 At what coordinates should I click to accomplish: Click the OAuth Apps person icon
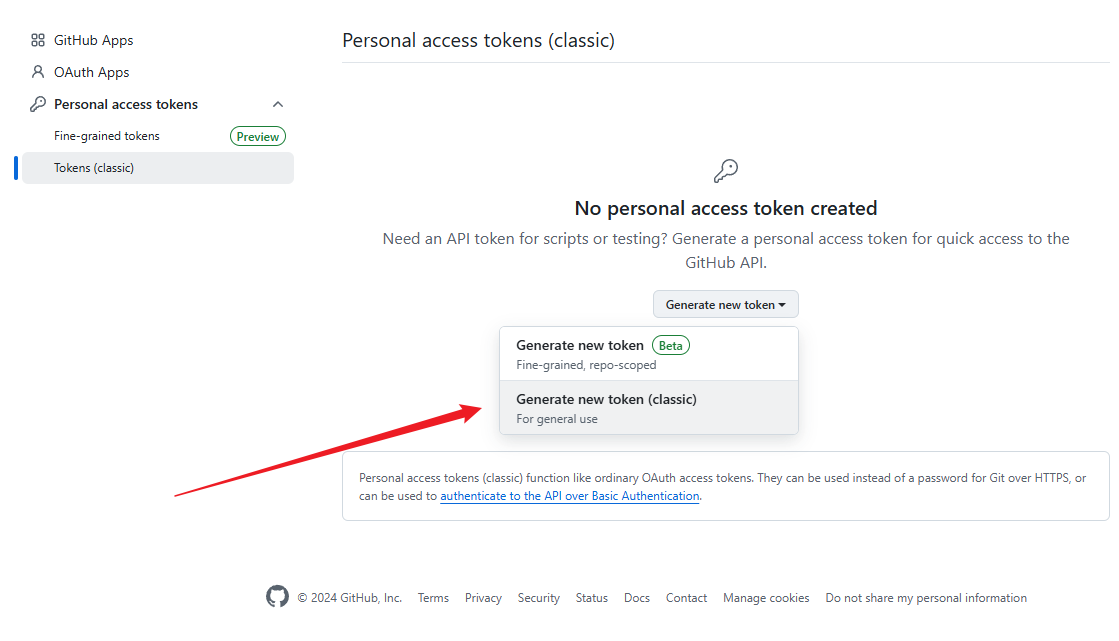coord(38,72)
